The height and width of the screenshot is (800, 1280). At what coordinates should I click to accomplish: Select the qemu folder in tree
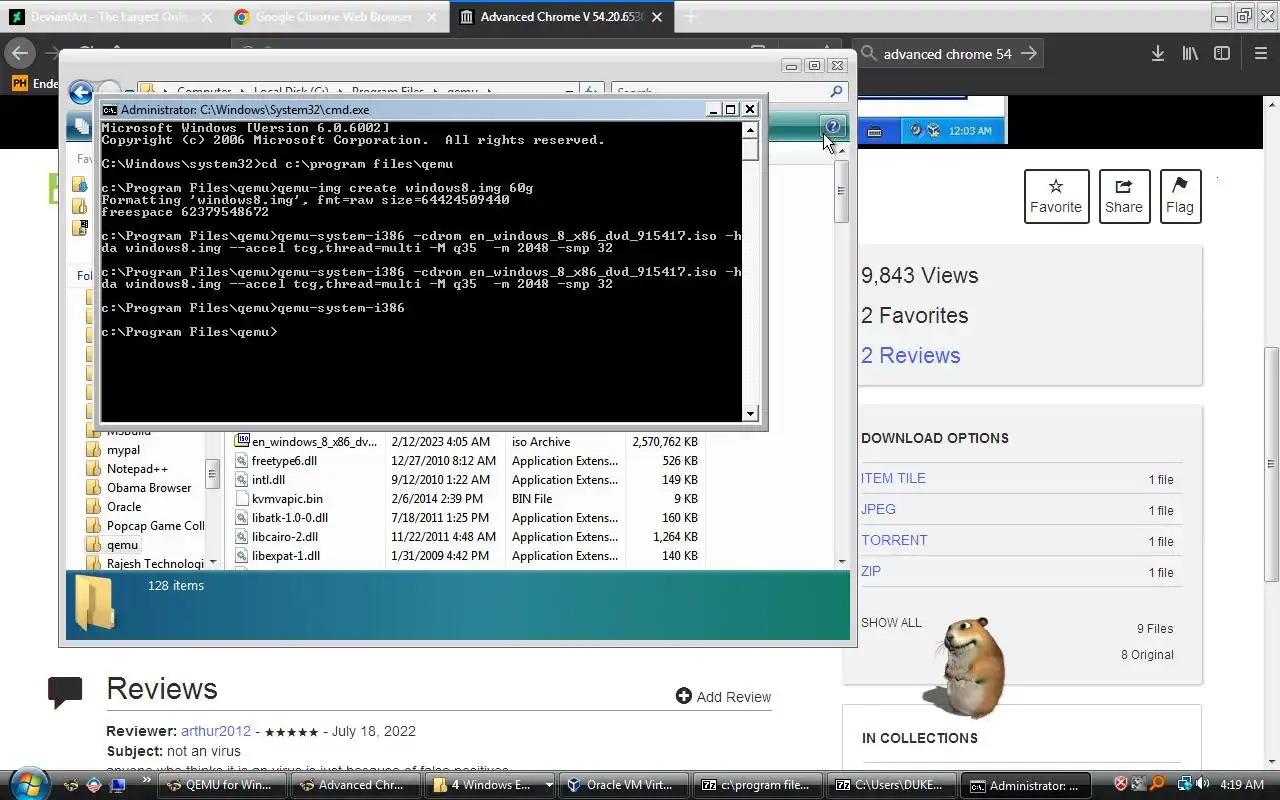122,544
